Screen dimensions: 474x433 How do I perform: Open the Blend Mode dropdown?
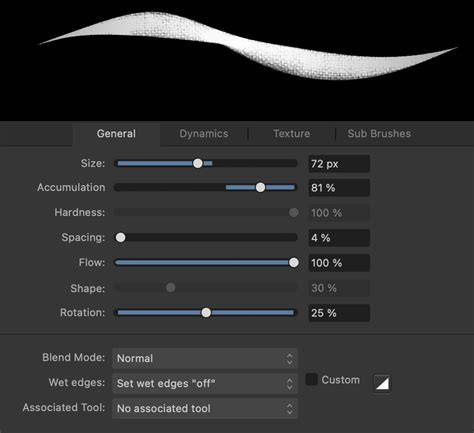[x=205, y=358]
